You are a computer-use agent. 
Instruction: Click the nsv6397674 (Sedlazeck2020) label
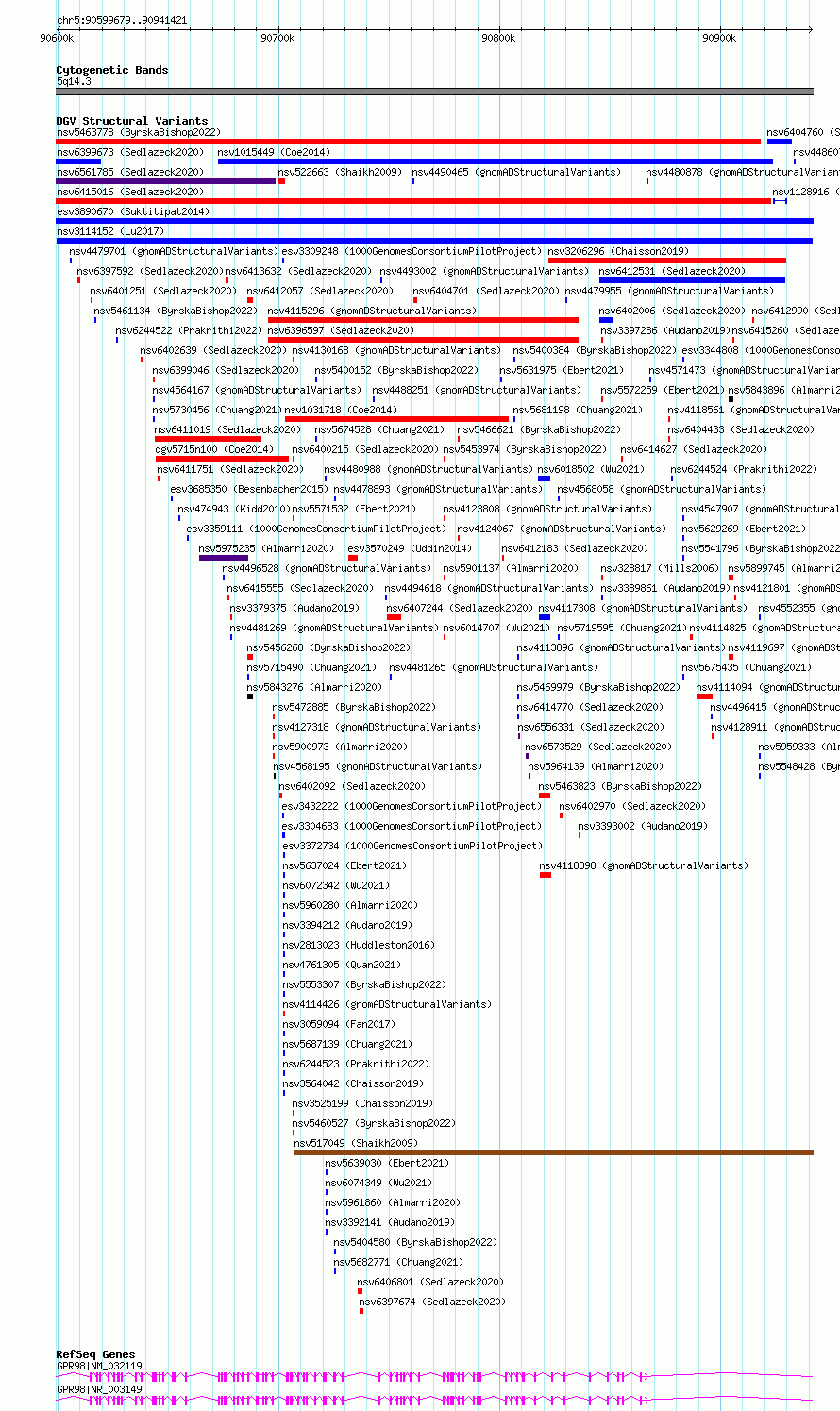[x=432, y=1302]
